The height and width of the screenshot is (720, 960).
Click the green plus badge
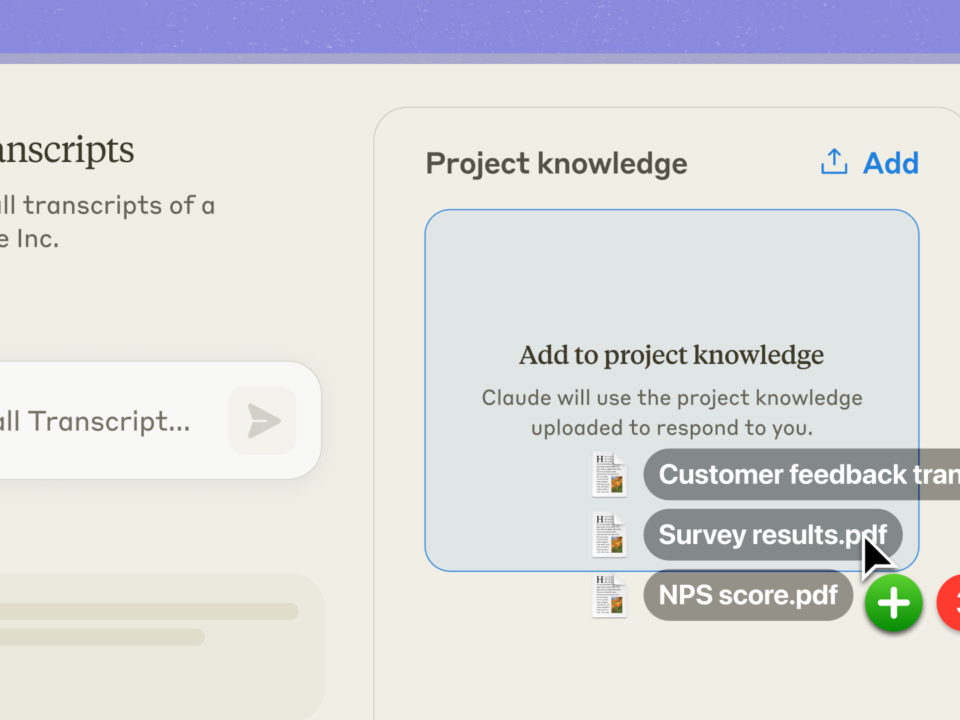click(893, 603)
